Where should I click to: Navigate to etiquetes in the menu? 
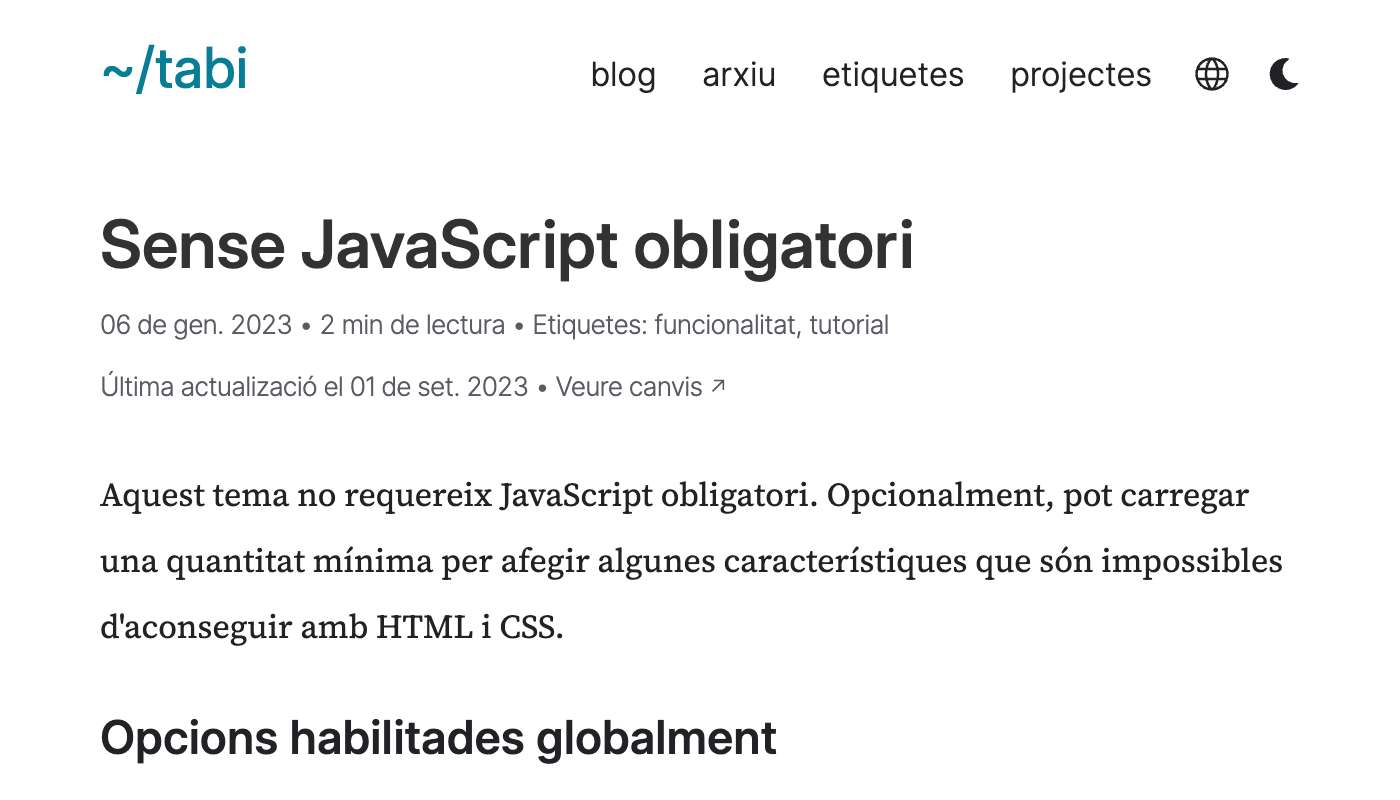click(892, 75)
